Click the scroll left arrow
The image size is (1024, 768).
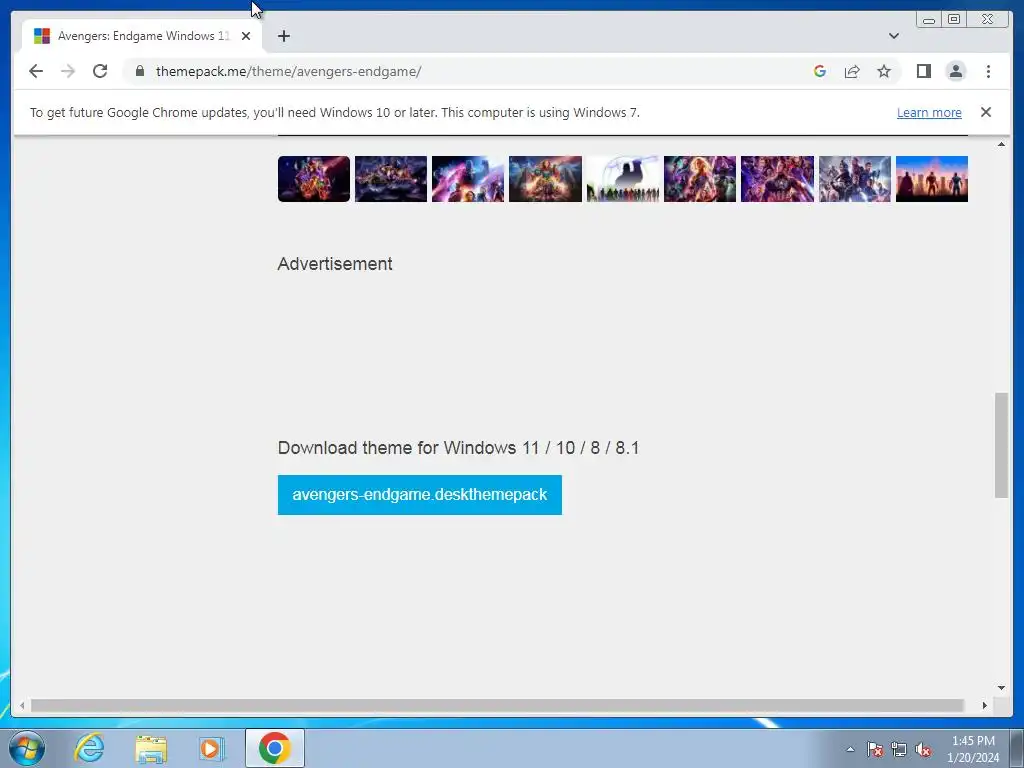[x=22, y=705]
